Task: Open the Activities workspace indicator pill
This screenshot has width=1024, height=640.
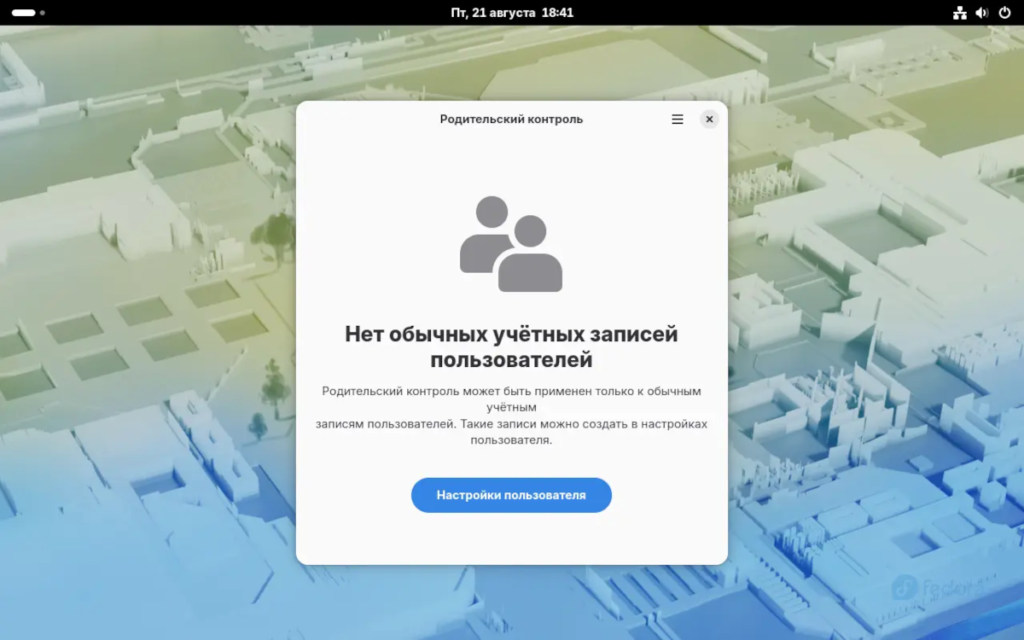Action: pos(28,12)
